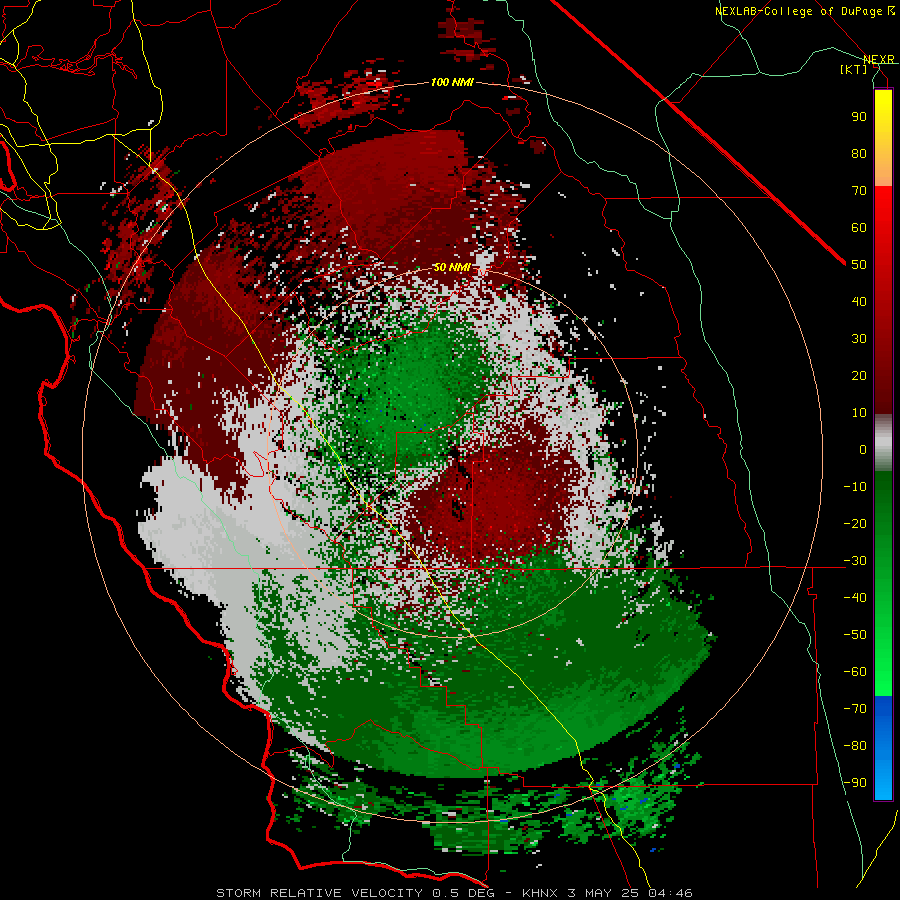Viewport: 900px width, 900px height.
Task: Click the STORM RELATIVE VELOCITY caption text
Action: (x=320, y=893)
